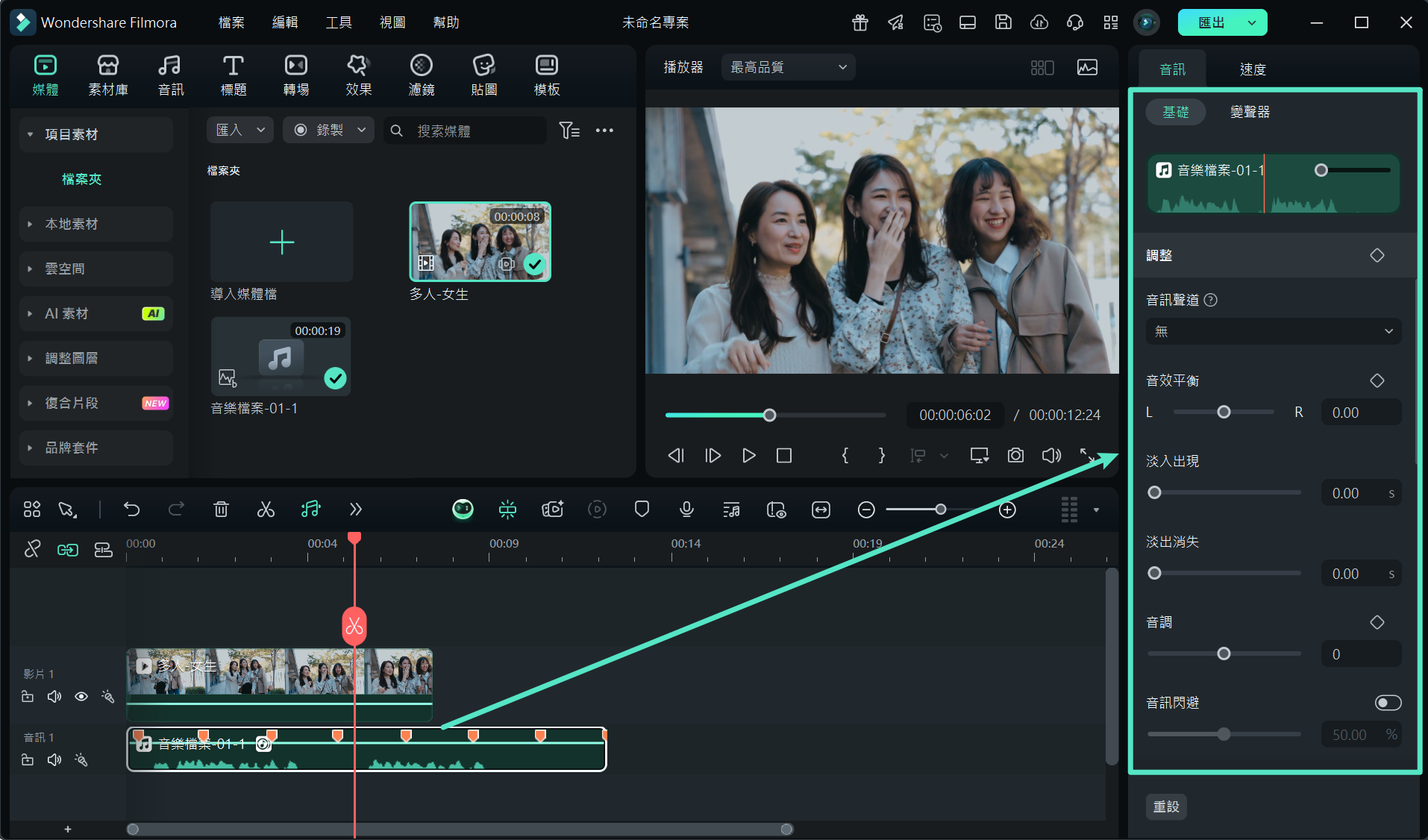Open the 濾鏡 filters tab
1428x840 pixels.
422,75
